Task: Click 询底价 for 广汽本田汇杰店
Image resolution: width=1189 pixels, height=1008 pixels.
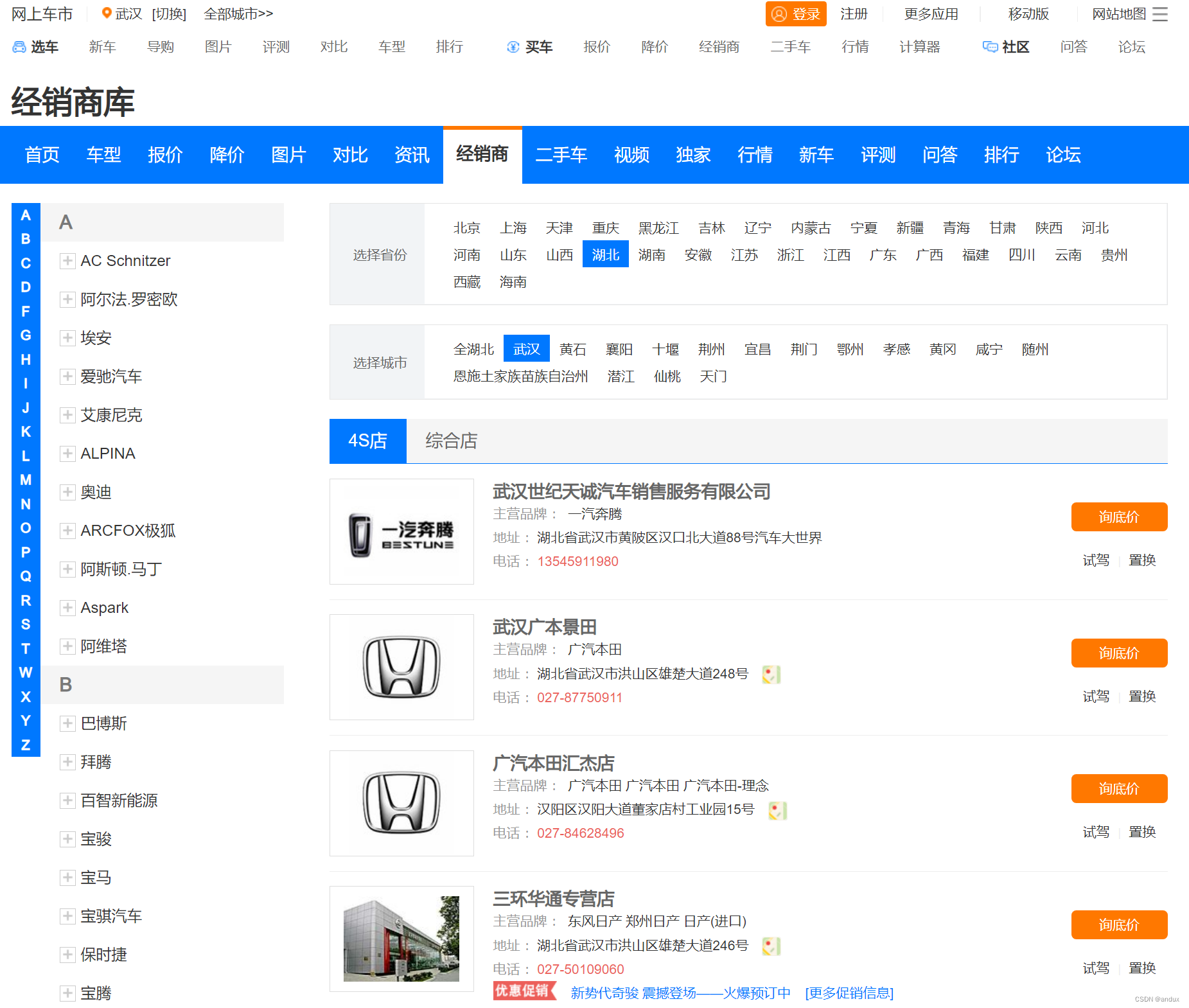Action: (1119, 789)
